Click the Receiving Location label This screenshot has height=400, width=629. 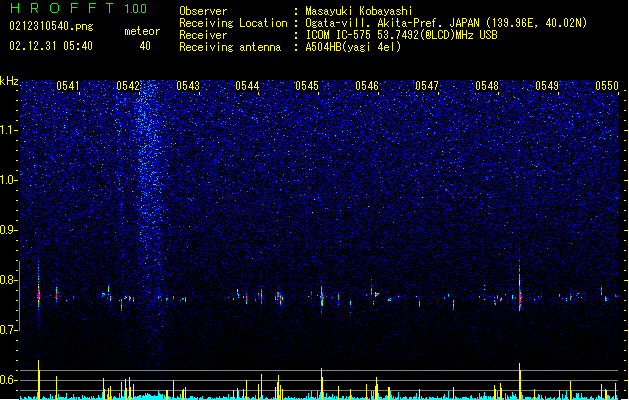click(233, 23)
